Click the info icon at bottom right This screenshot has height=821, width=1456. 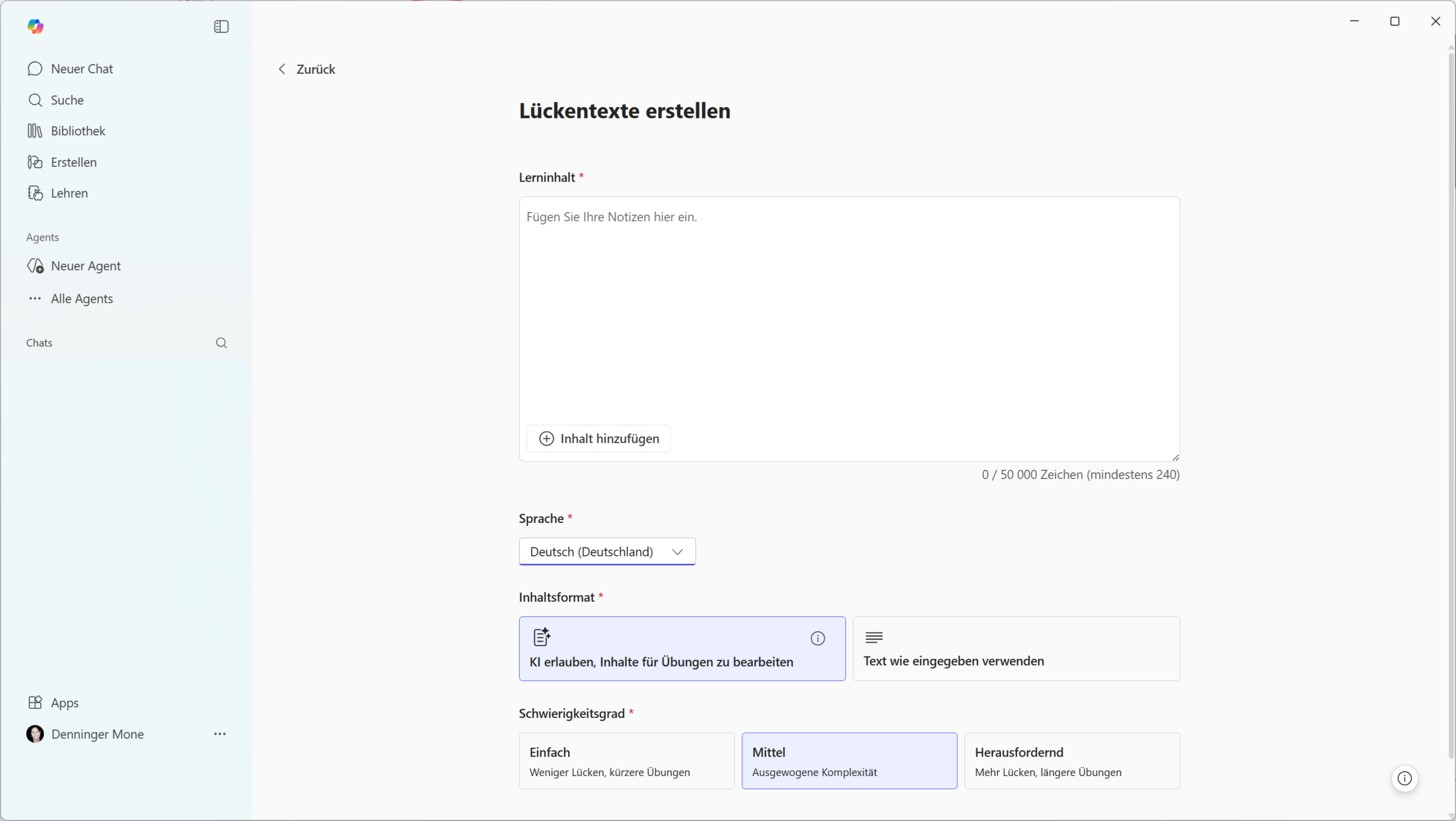1404,778
